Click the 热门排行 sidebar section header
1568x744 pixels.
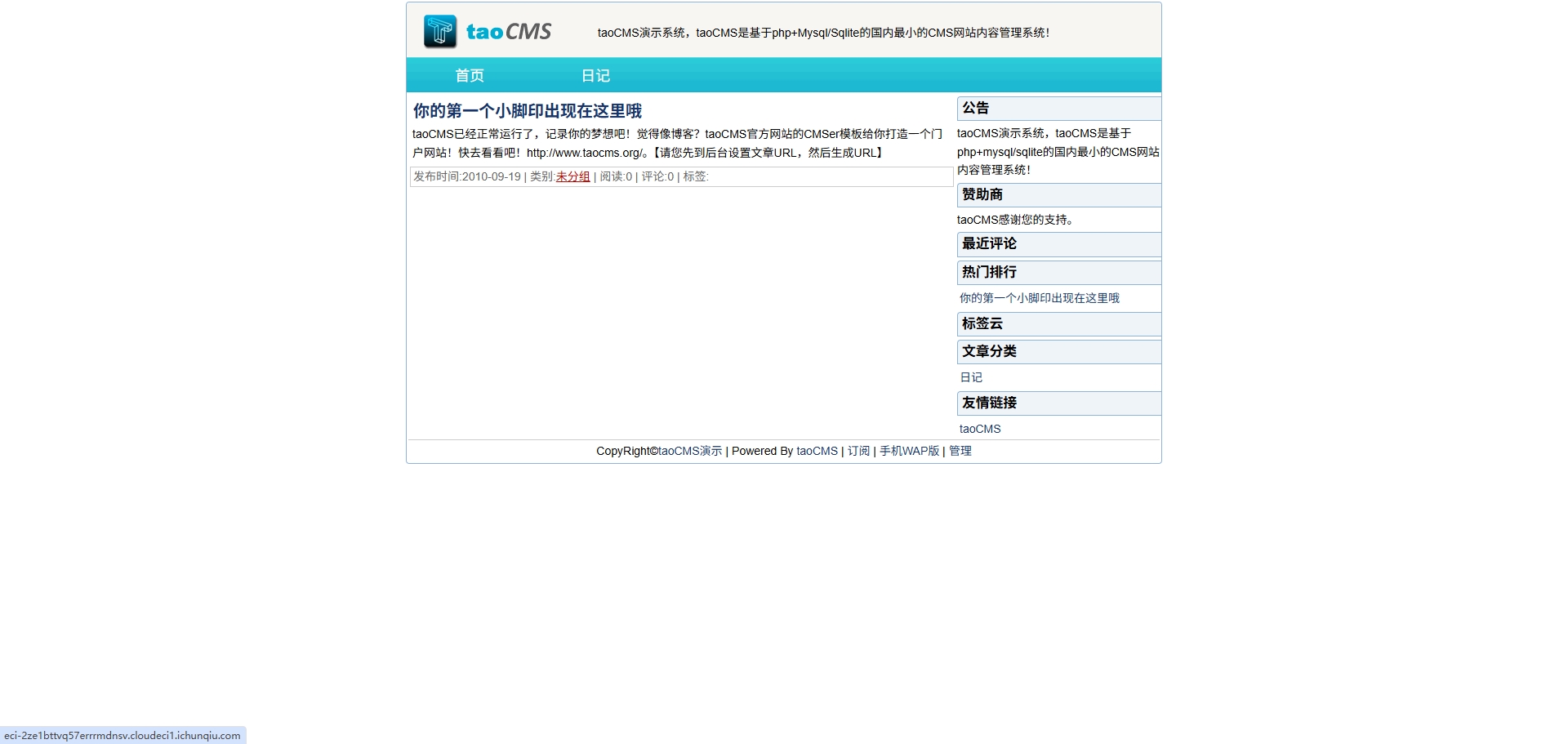pyautogui.click(x=989, y=272)
